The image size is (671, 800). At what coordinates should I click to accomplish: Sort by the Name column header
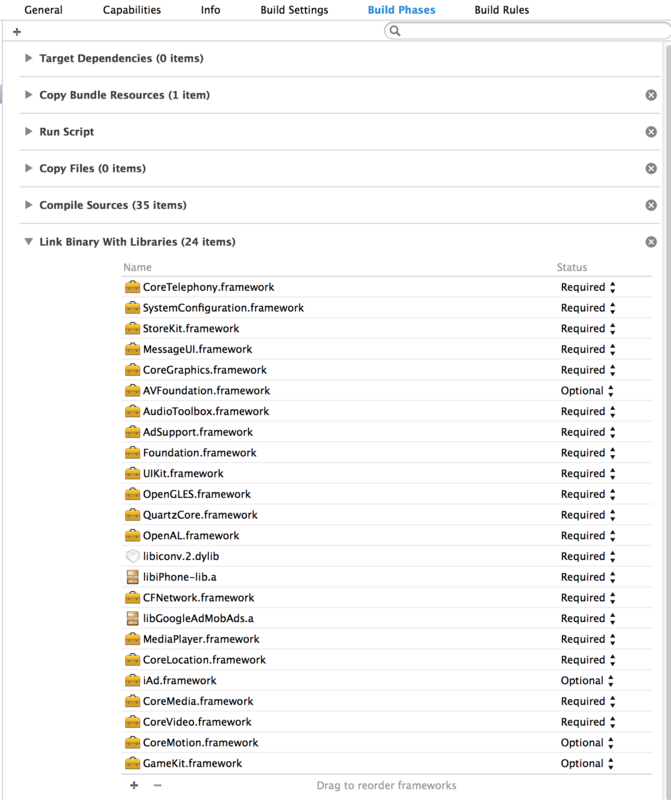[x=137, y=267]
